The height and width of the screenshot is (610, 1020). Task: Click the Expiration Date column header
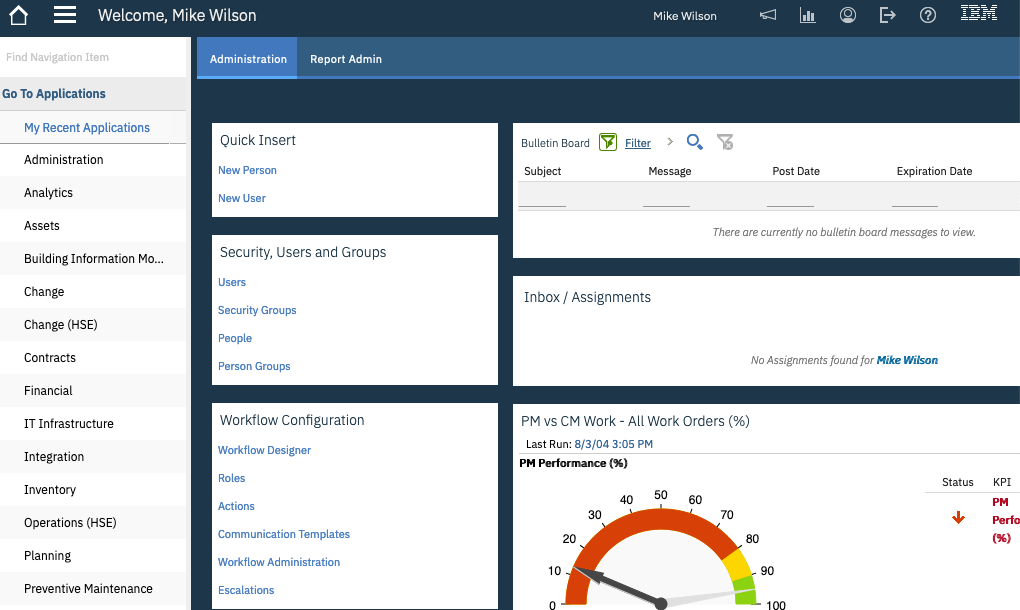[934, 171]
